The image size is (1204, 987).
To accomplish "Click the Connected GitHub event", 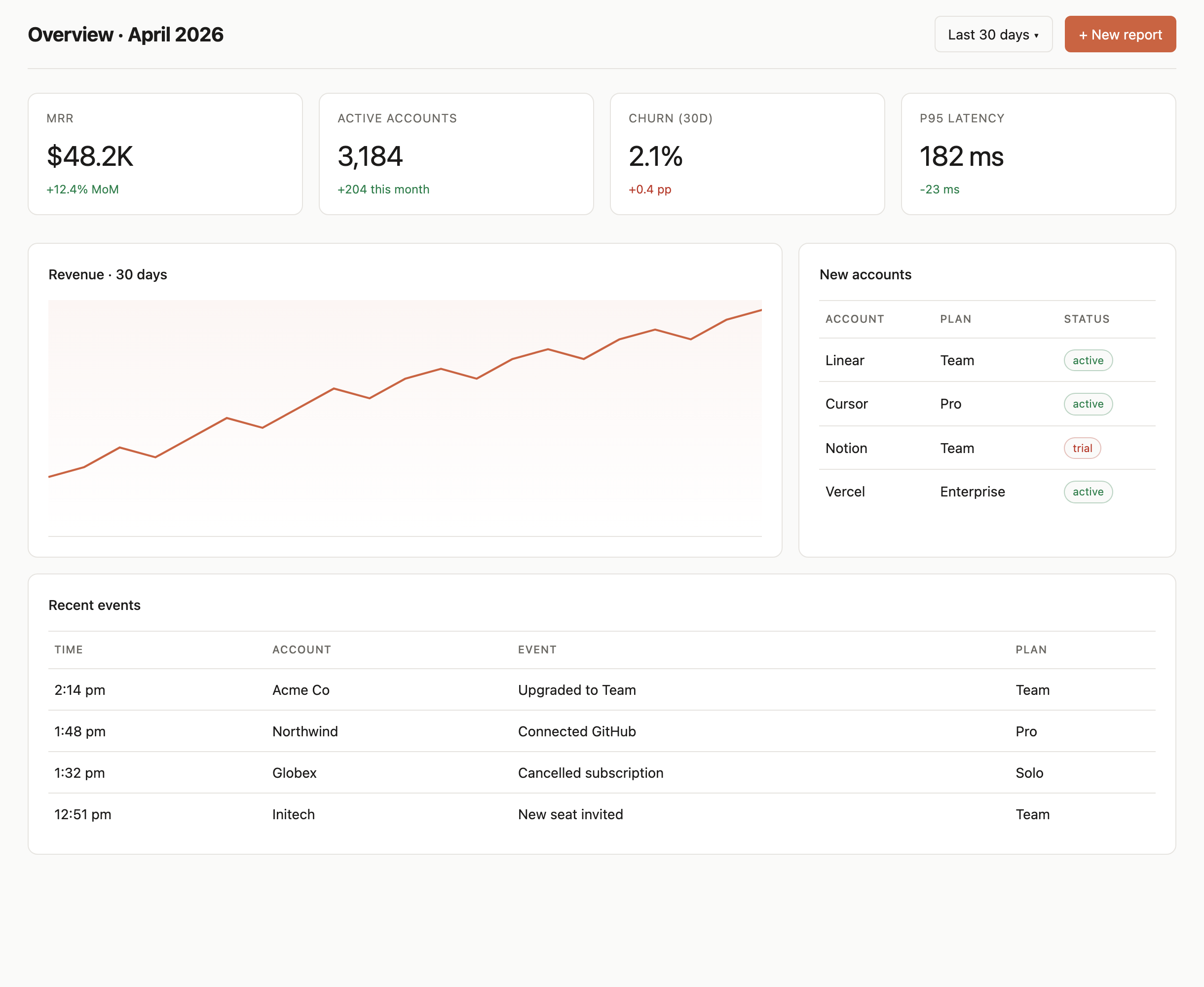I will (577, 732).
